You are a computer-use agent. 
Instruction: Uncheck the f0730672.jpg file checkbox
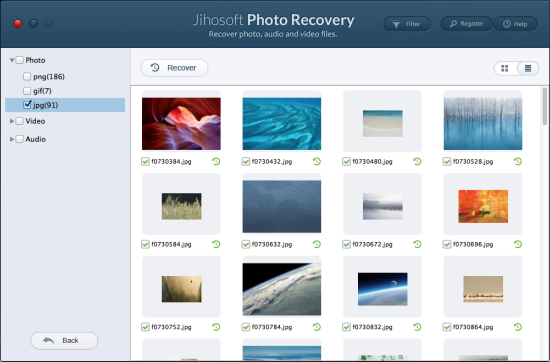tap(346, 244)
